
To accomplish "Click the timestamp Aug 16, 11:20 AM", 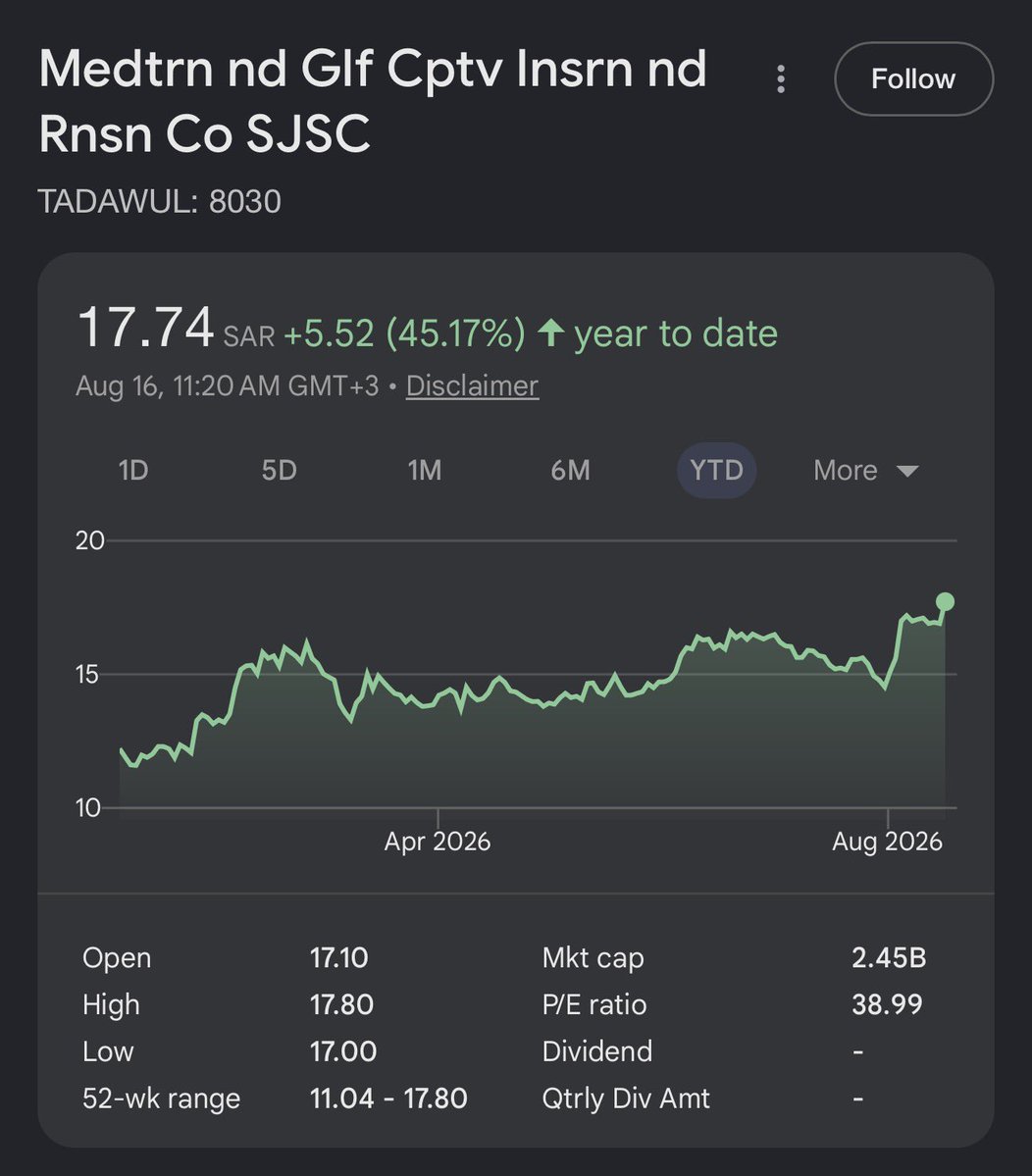I will pyautogui.click(x=227, y=385).
